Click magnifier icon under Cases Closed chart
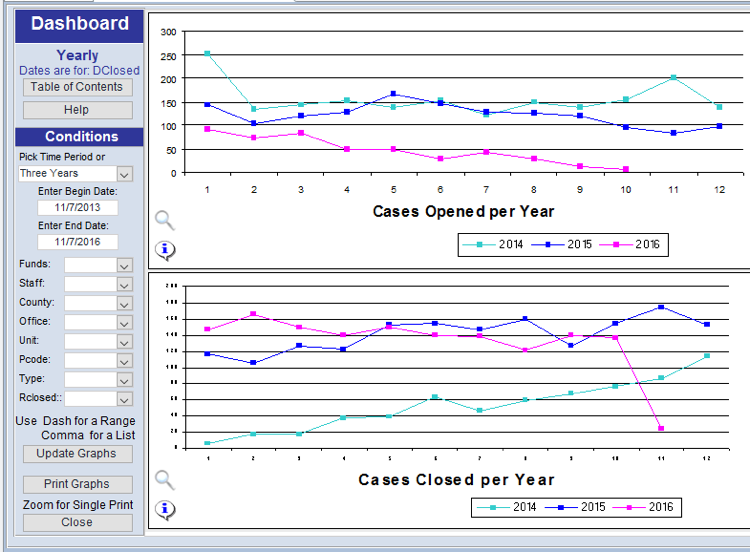Screen dimensions: 750x552 tap(165, 480)
